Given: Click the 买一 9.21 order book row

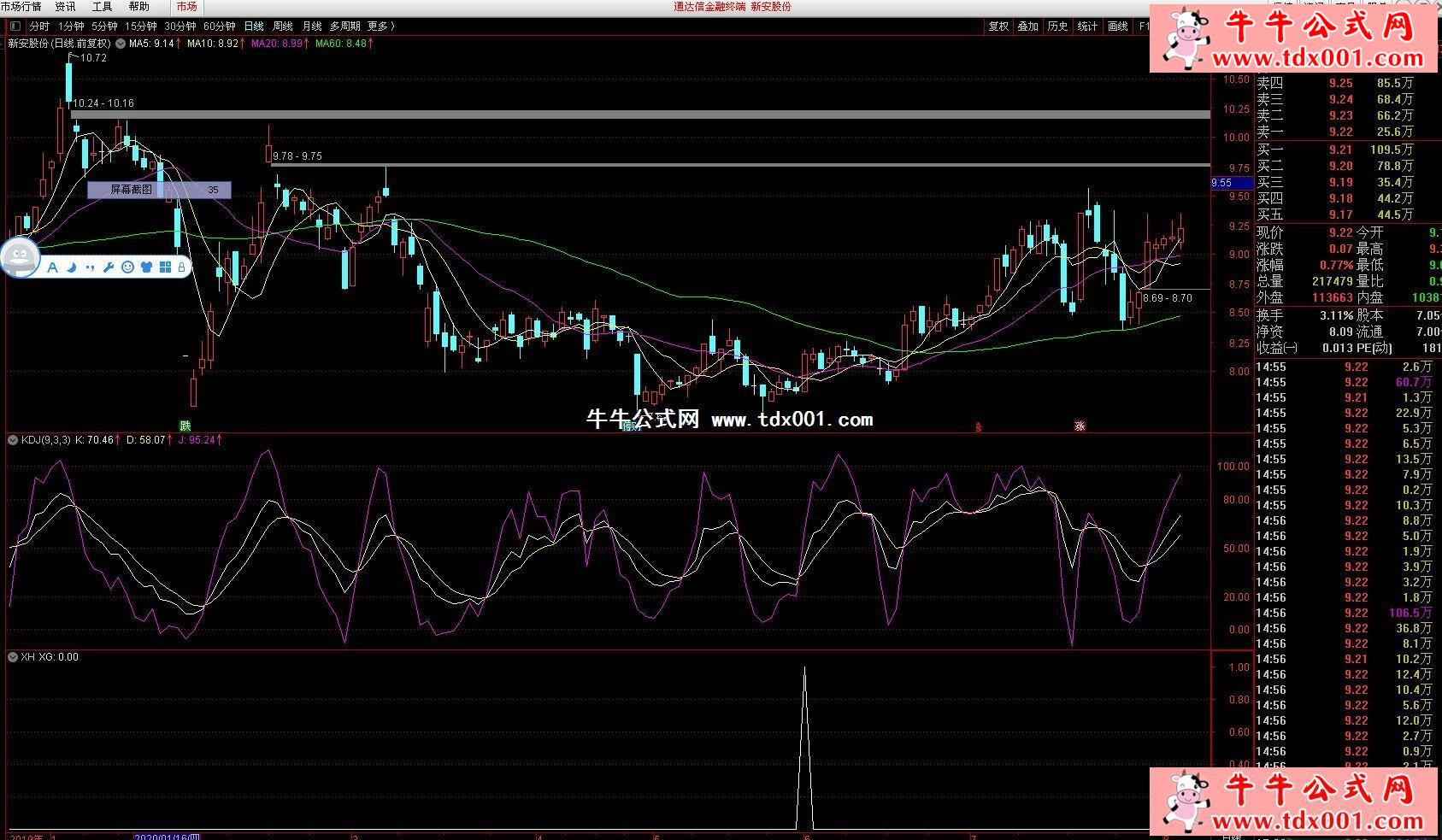Looking at the screenshot, I should [x=1336, y=150].
